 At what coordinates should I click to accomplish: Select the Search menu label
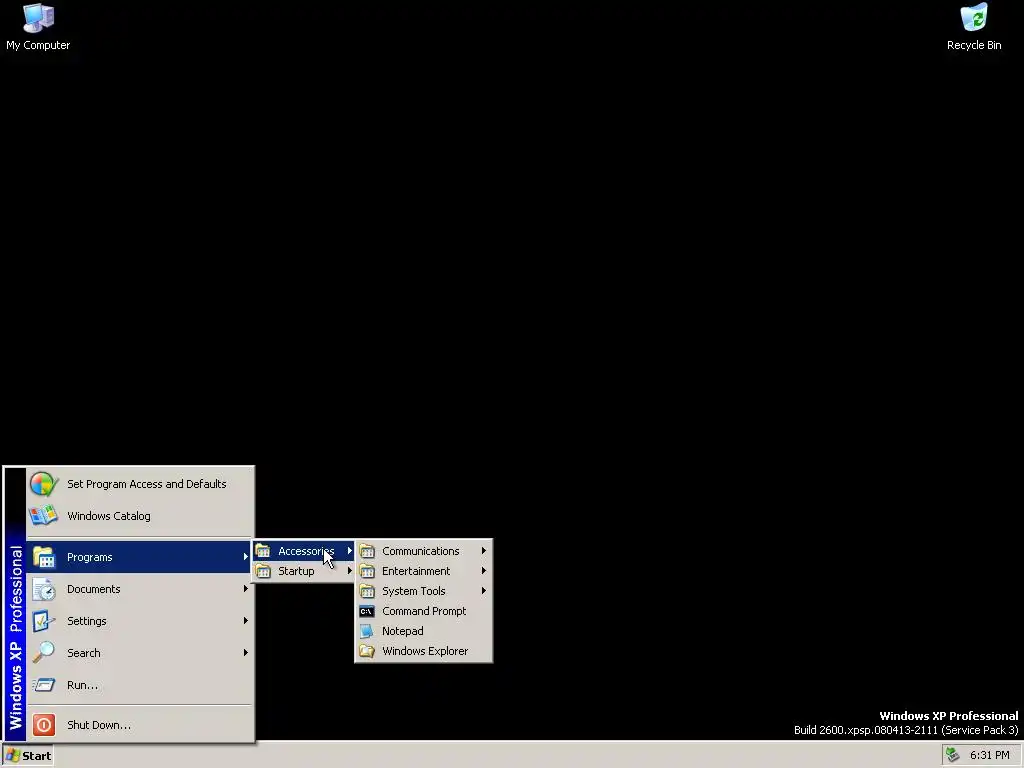coord(84,653)
